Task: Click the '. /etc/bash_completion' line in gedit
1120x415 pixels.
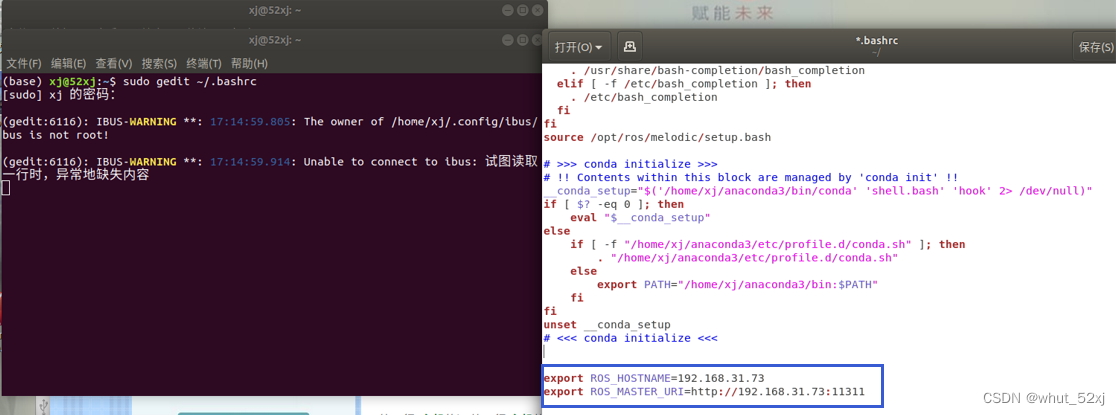Action: point(644,97)
